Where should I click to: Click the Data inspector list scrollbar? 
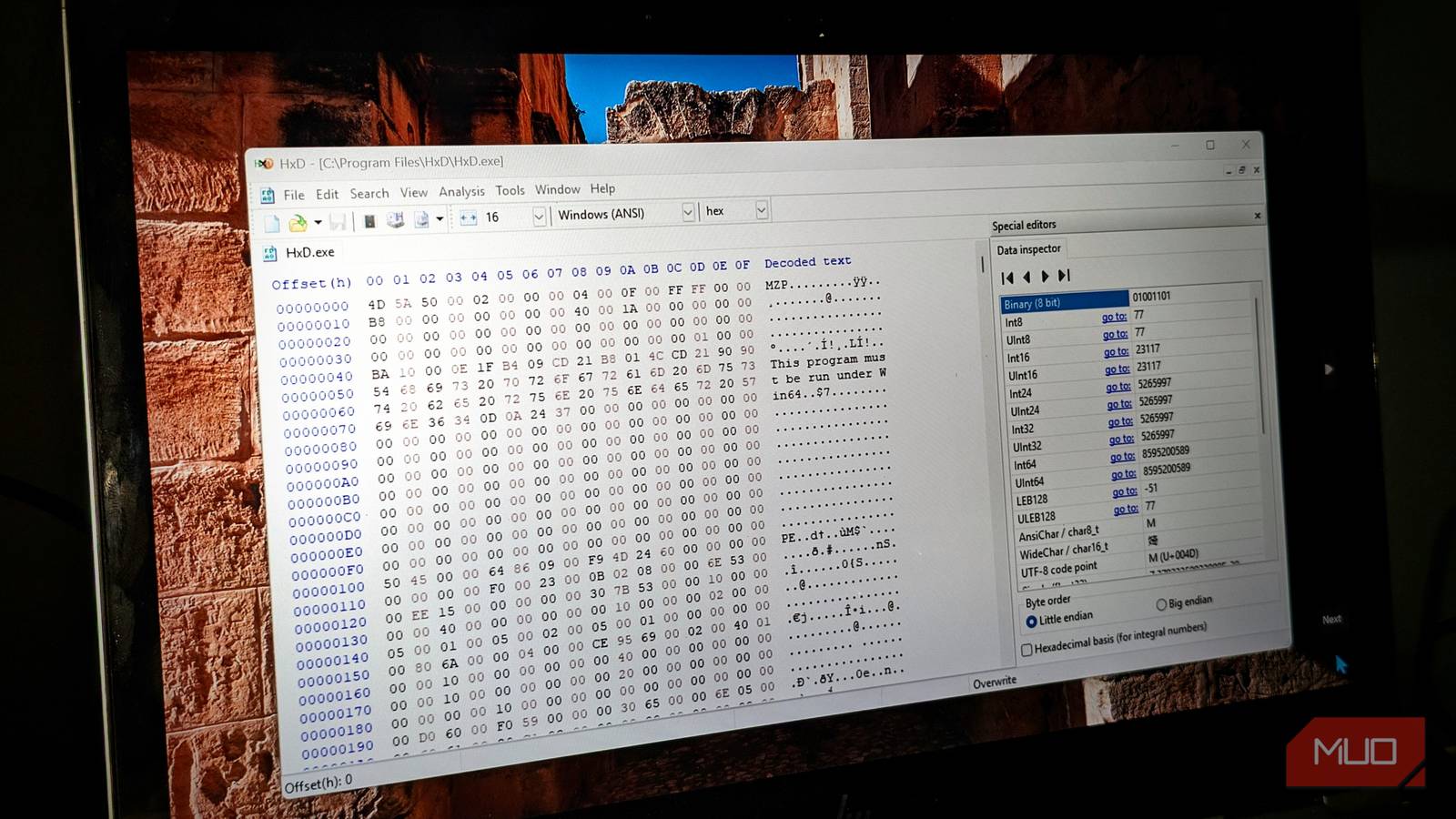pyautogui.click(x=1259, y=364)
